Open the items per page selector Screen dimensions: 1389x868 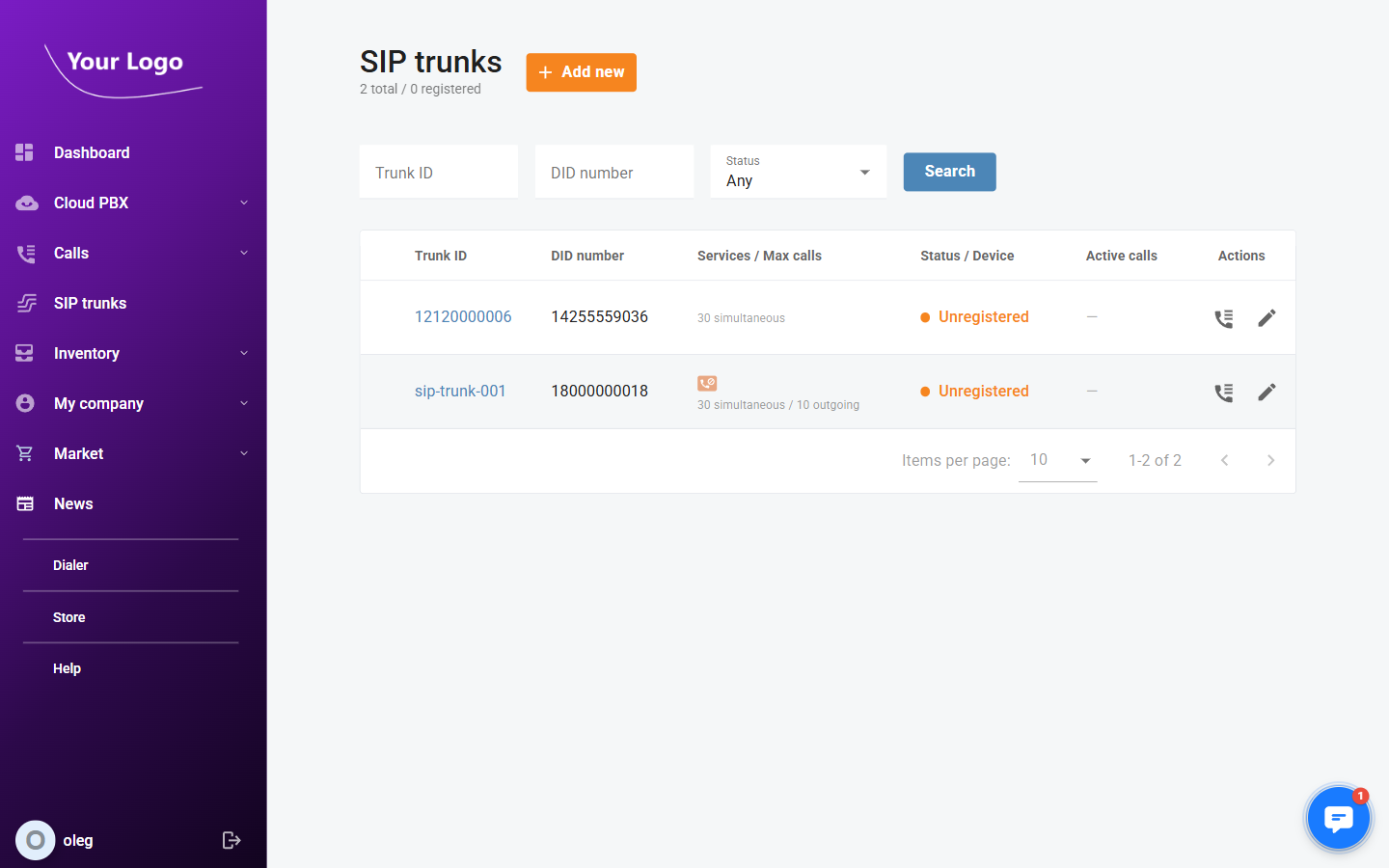click(1057, 460)
